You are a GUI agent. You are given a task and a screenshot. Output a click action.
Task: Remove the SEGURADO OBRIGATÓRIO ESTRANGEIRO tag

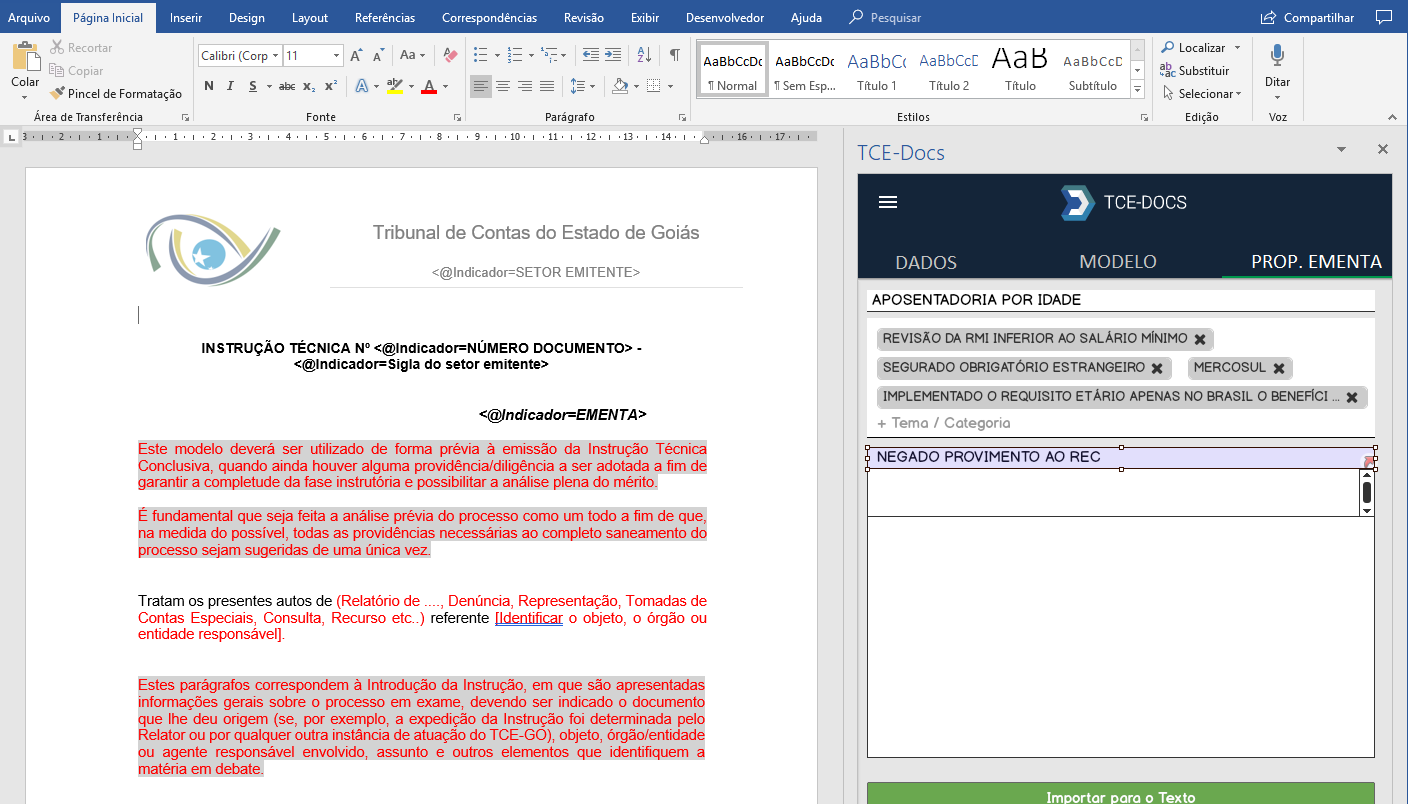[1157, 368]
